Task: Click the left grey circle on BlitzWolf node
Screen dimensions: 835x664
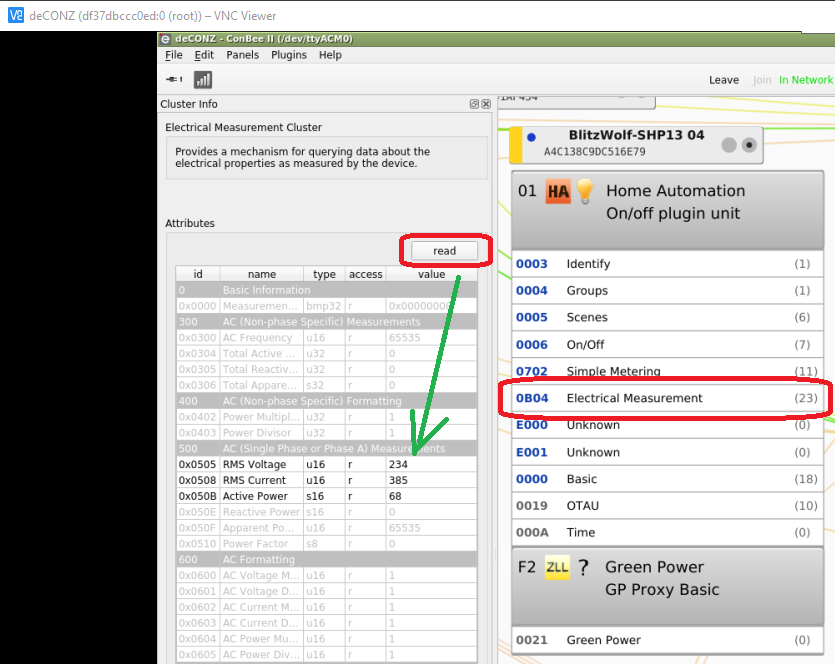Action: coord(729,144)
